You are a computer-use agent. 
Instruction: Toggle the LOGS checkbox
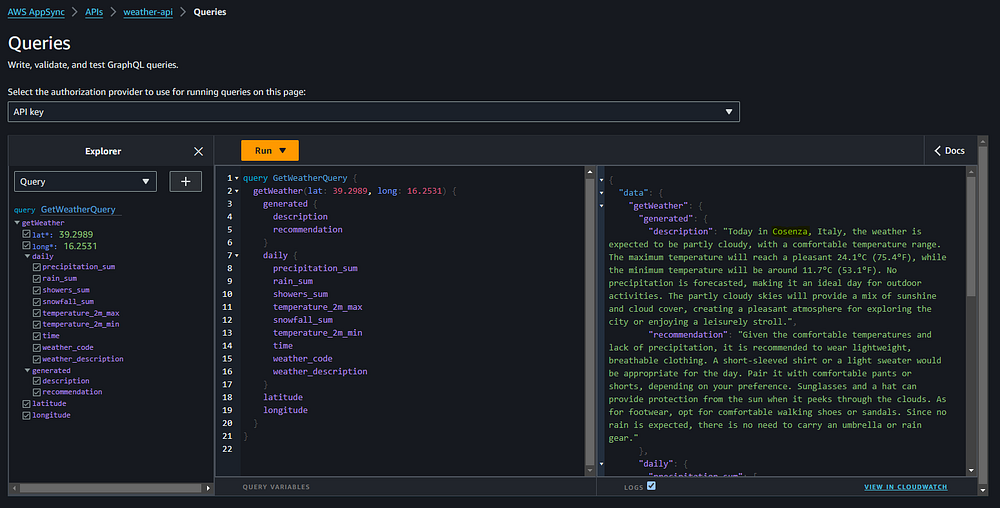tap(651, 486)
